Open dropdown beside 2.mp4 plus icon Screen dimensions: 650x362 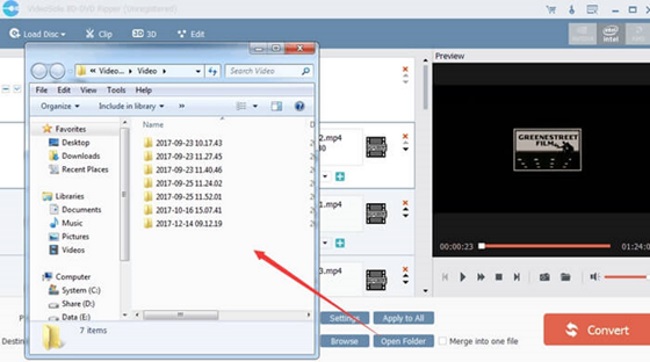tap(325, 177)
